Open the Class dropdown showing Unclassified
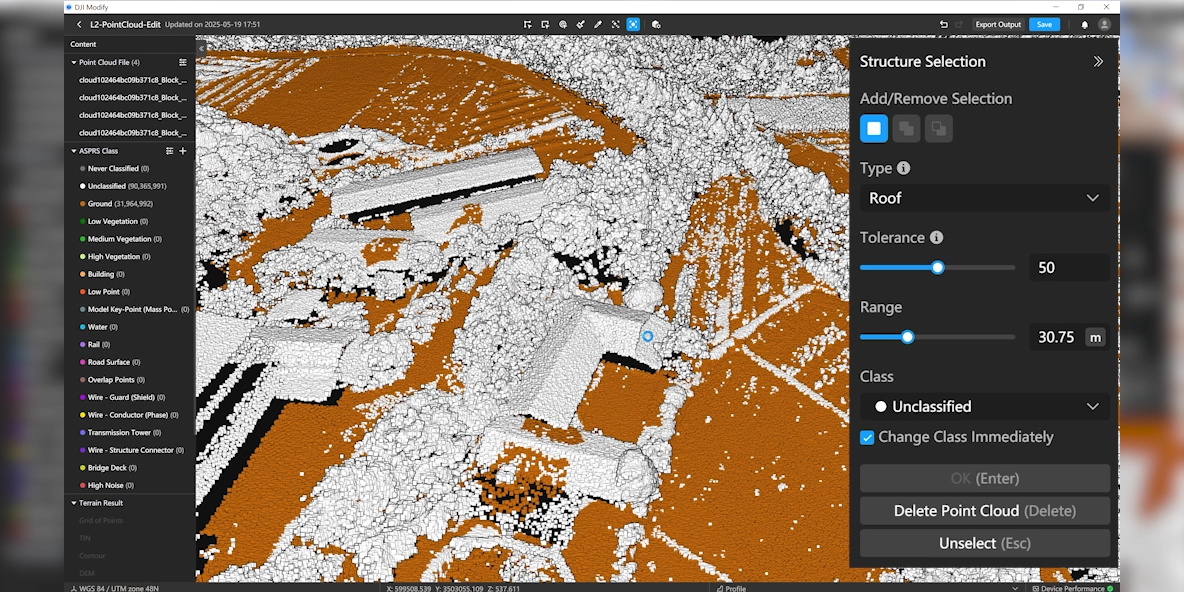 984,406
